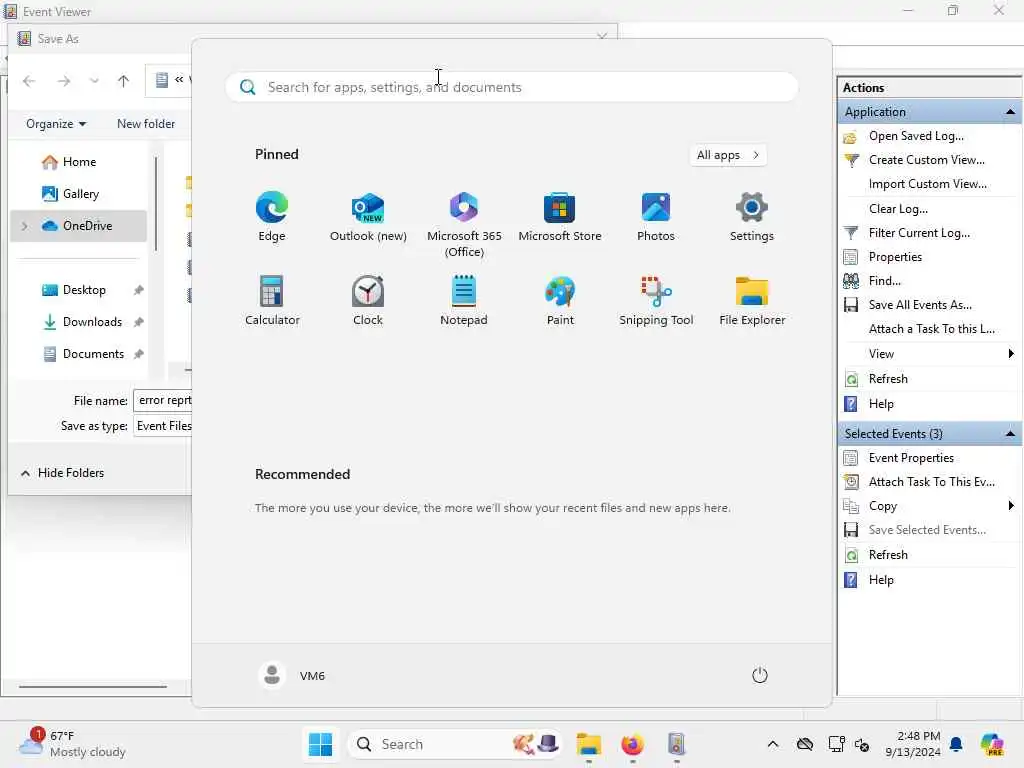
Task: Click Save Selected Events action
Action: point(927,530)
